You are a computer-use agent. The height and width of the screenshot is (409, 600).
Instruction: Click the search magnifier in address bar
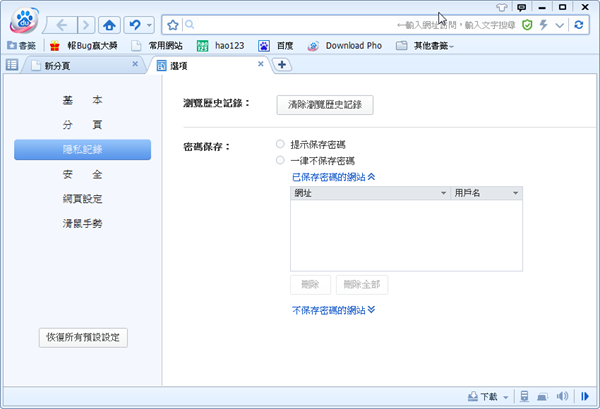pyautogui.click(x=189, y=25)
